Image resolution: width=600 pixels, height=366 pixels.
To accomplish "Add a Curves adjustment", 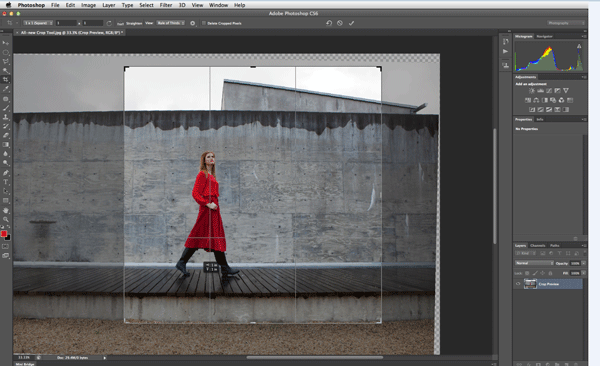I will coord(549,91).
